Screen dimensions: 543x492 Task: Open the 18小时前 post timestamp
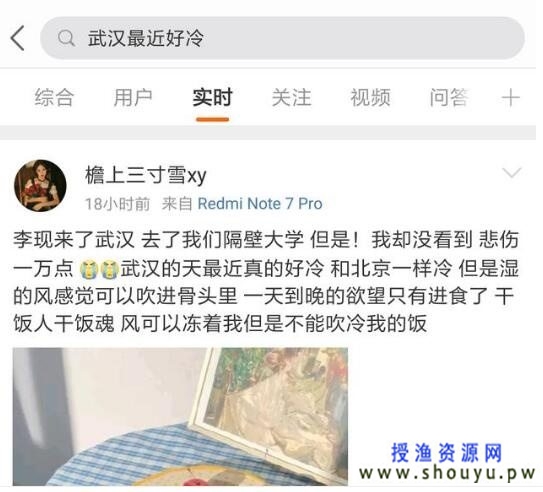pyautogui.click(x=118, y=204)
